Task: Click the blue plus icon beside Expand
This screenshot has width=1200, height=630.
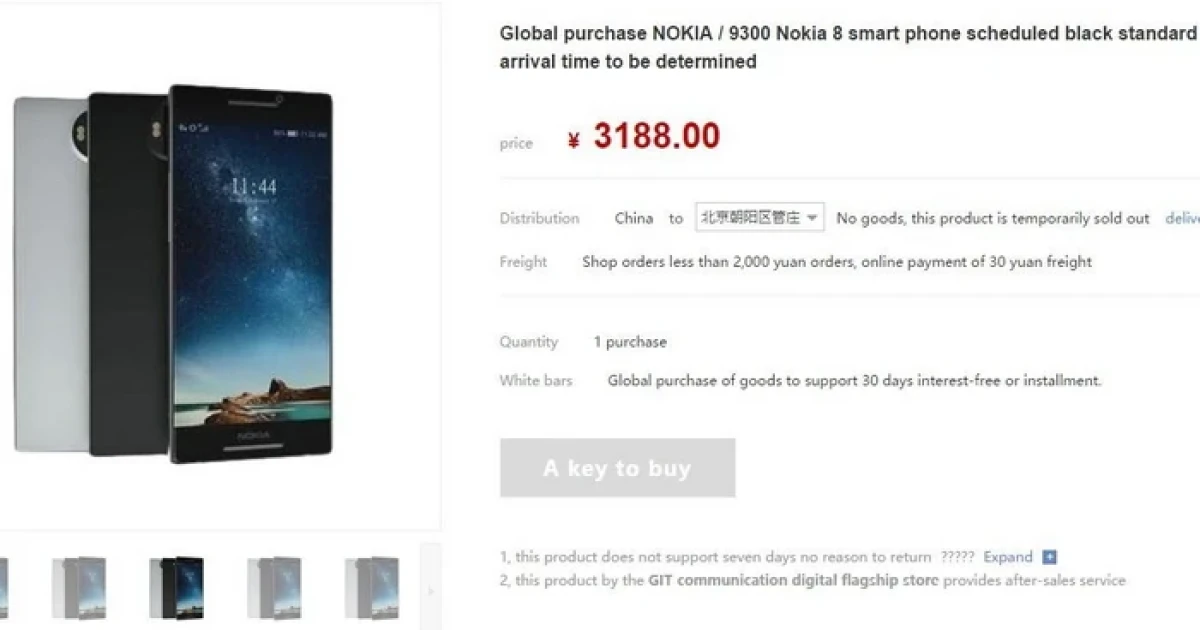Action: point(1048,557)
